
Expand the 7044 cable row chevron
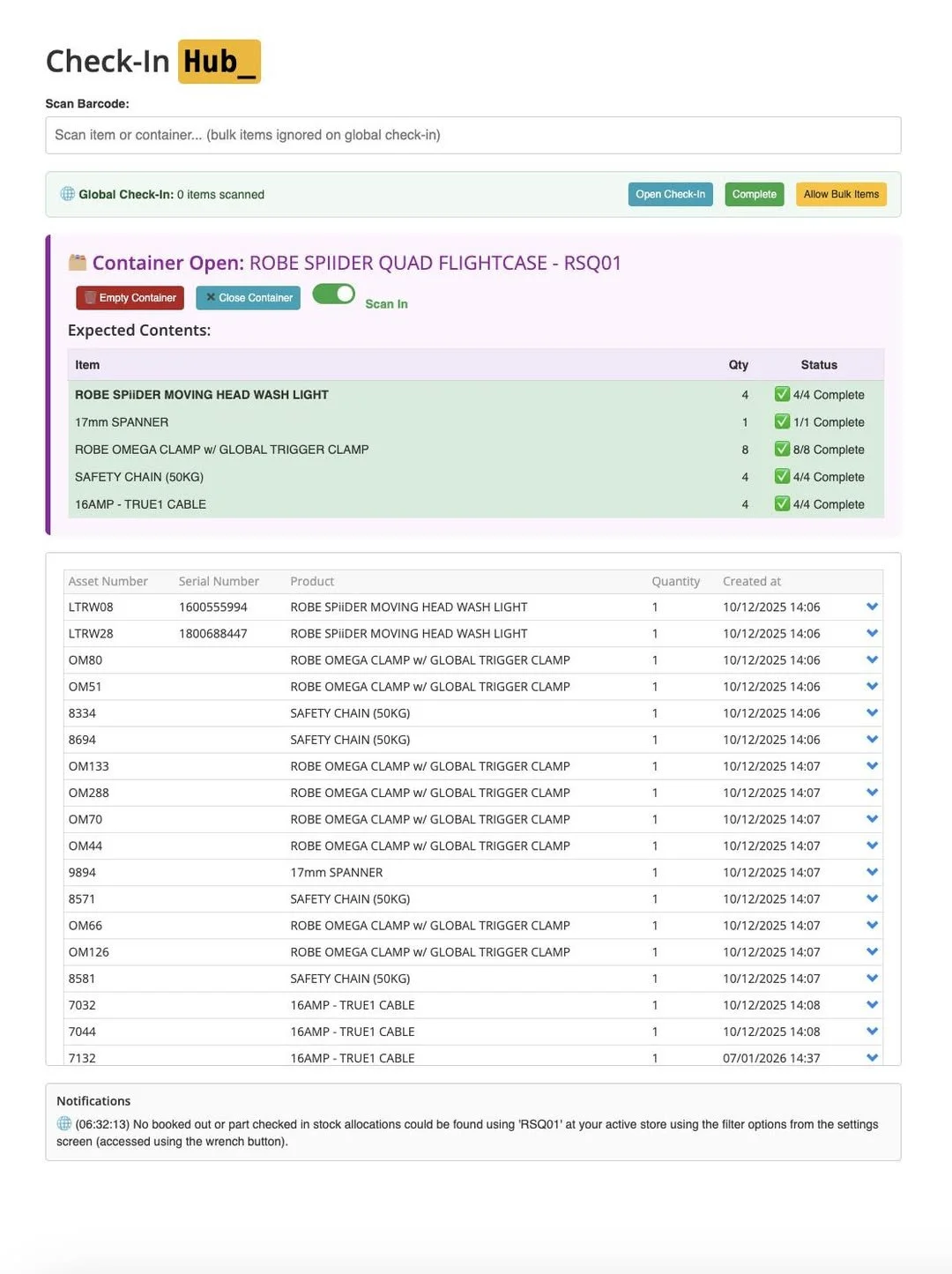(x=872, y=1031)
